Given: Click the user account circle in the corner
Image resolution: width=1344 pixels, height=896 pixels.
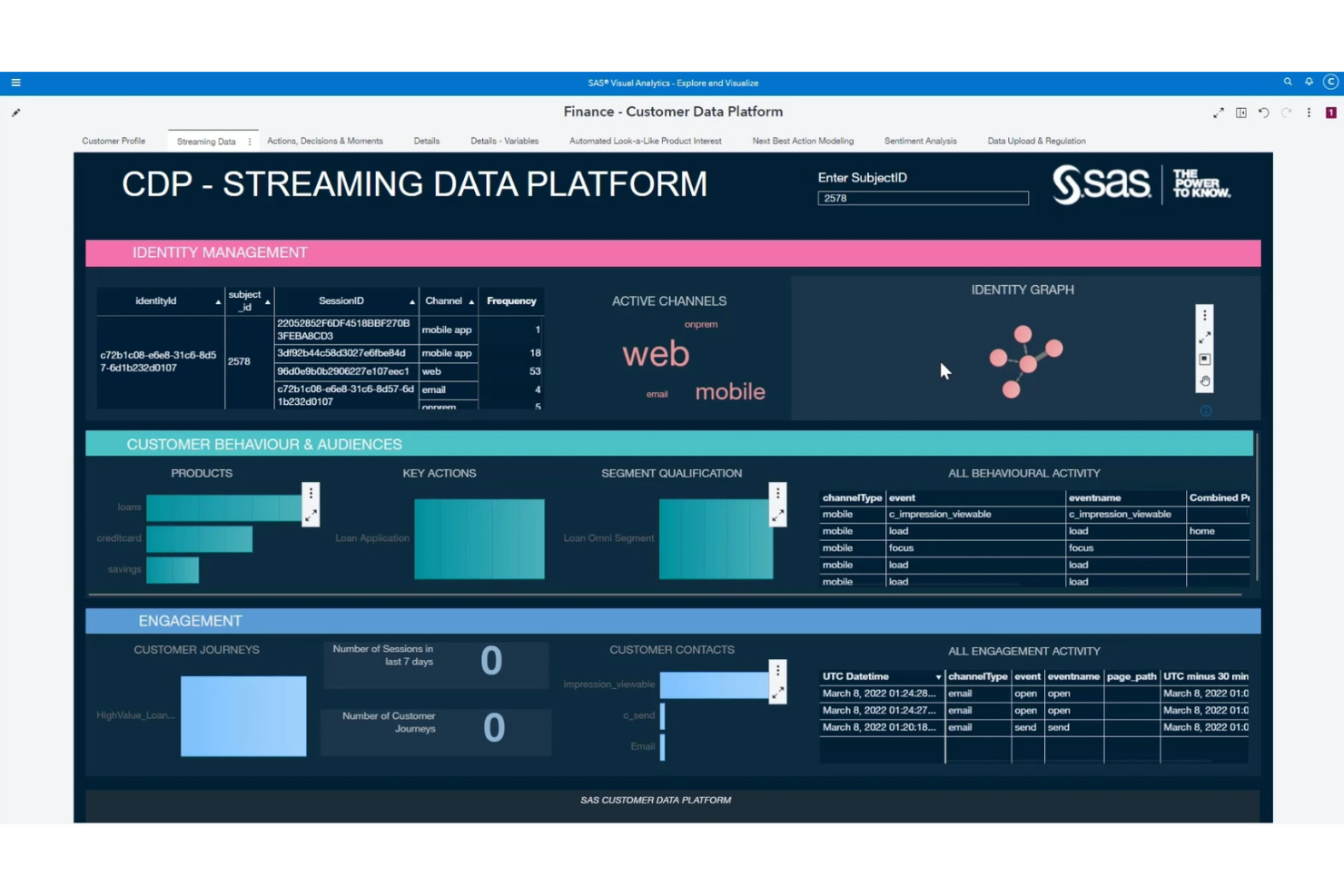Looking at the screenshot, I should 1330,82.
